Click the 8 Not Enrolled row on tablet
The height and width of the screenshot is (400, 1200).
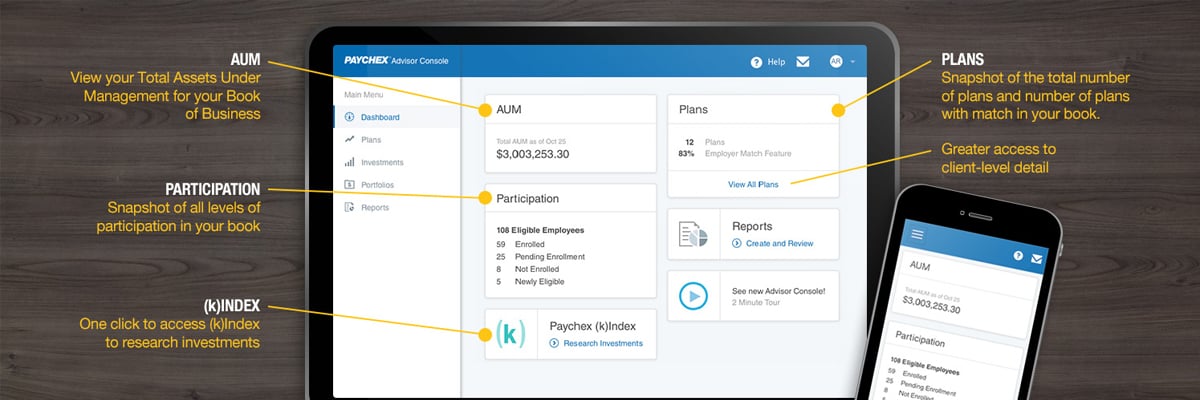coord(527,268)
